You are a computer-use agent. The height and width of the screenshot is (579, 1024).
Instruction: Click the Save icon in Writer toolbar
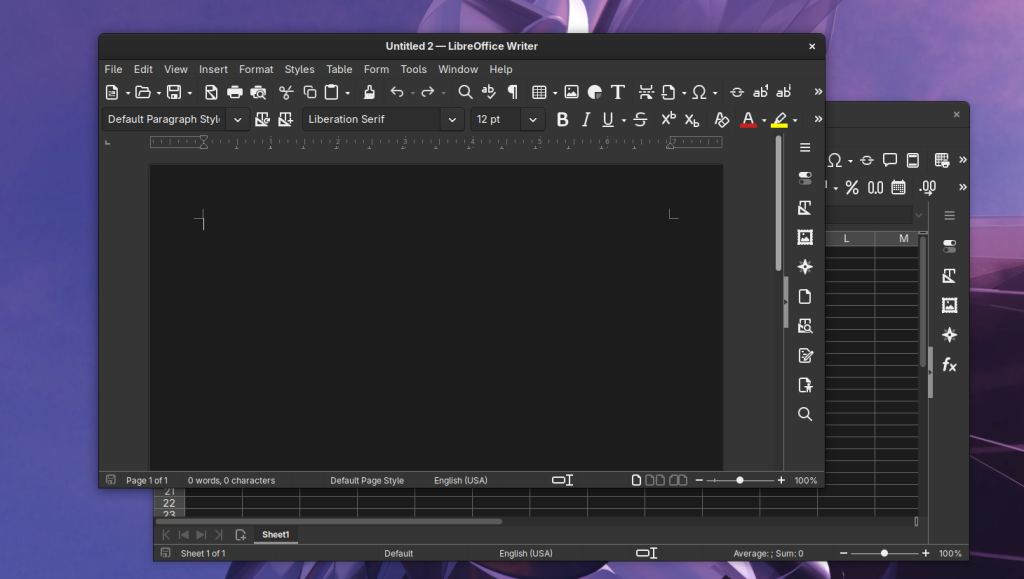tap(174, 92)
